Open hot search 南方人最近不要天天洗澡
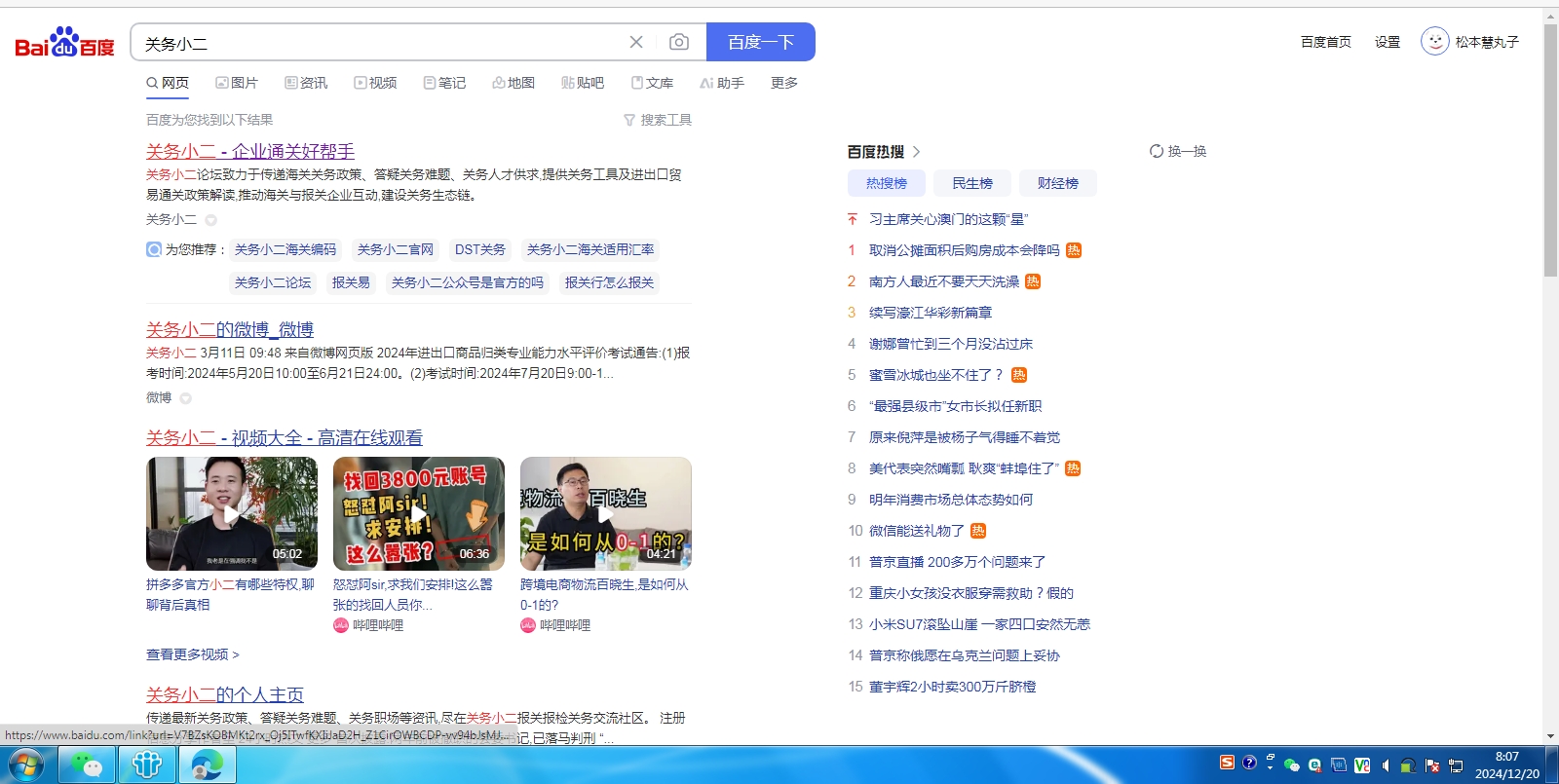Image resolution: width=1559 pixels, height=784 pixels. coord(944,281)
